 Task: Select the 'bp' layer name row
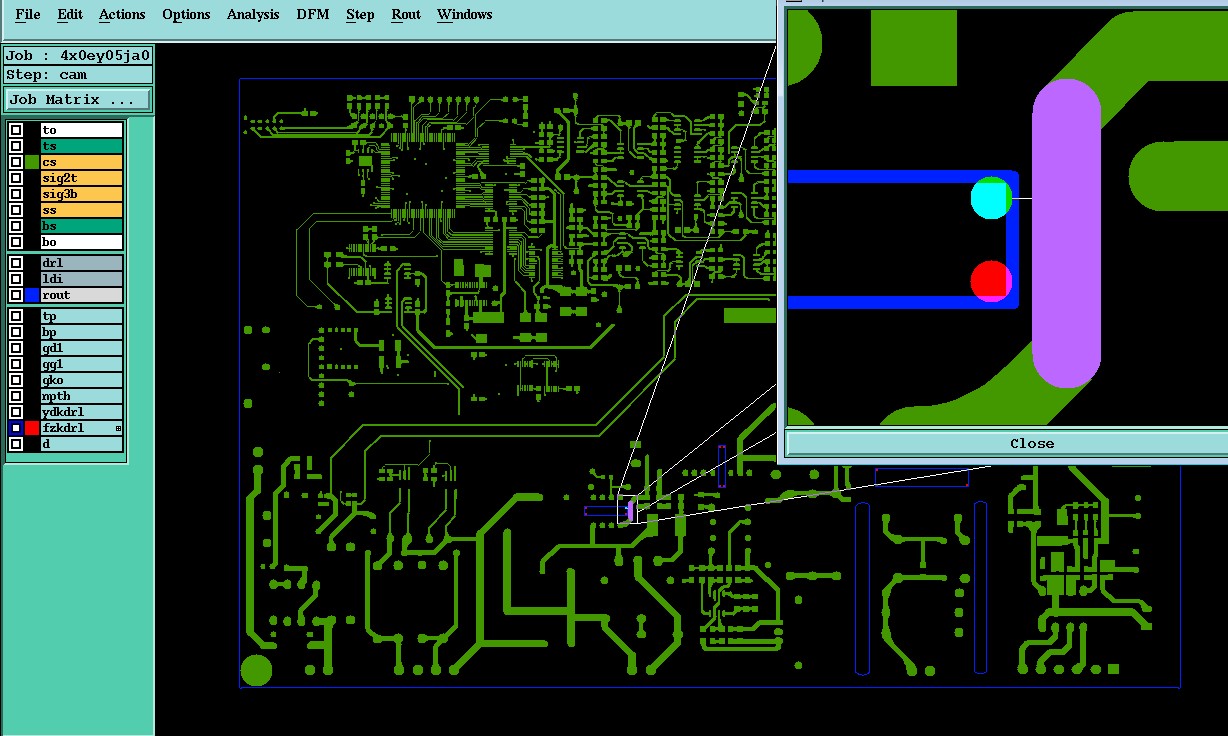tap(82, 332)
